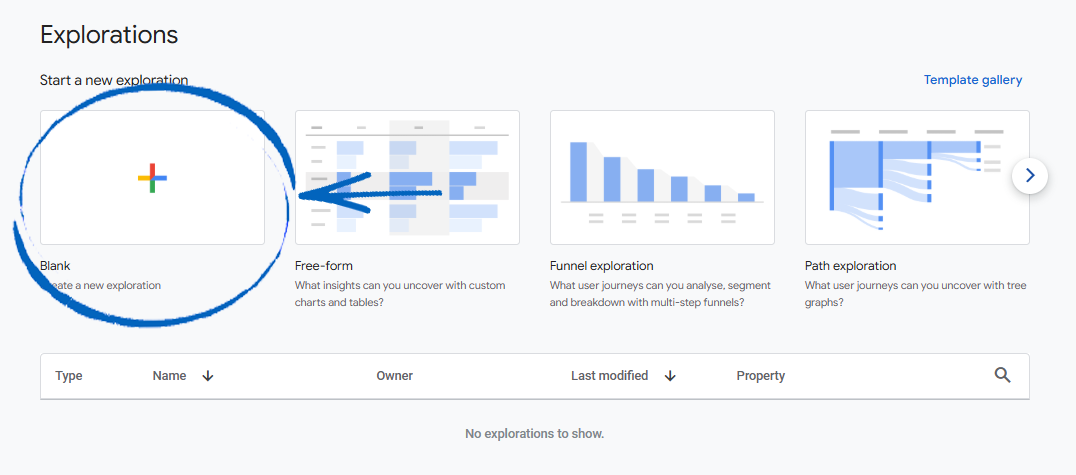Click Path description about tree graphs
Screen dimensions: 1076x475
[915, 294]
